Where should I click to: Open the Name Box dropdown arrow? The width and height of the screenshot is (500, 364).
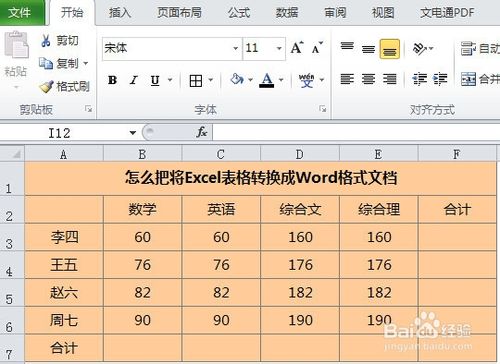click(133, 133)
